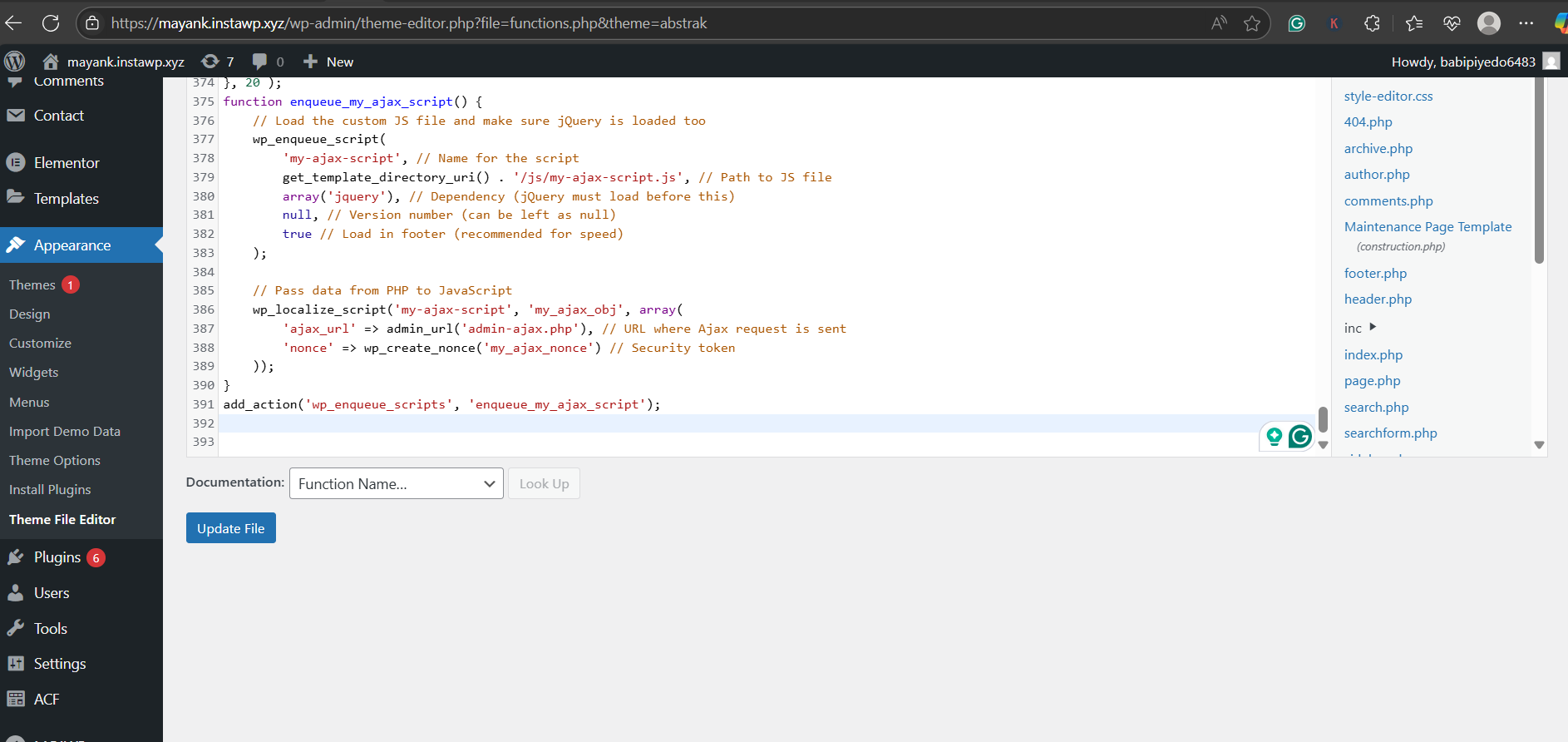Click file list scrollbar down arrow
Viewport: 1568px width, 742px height.
1539,445
